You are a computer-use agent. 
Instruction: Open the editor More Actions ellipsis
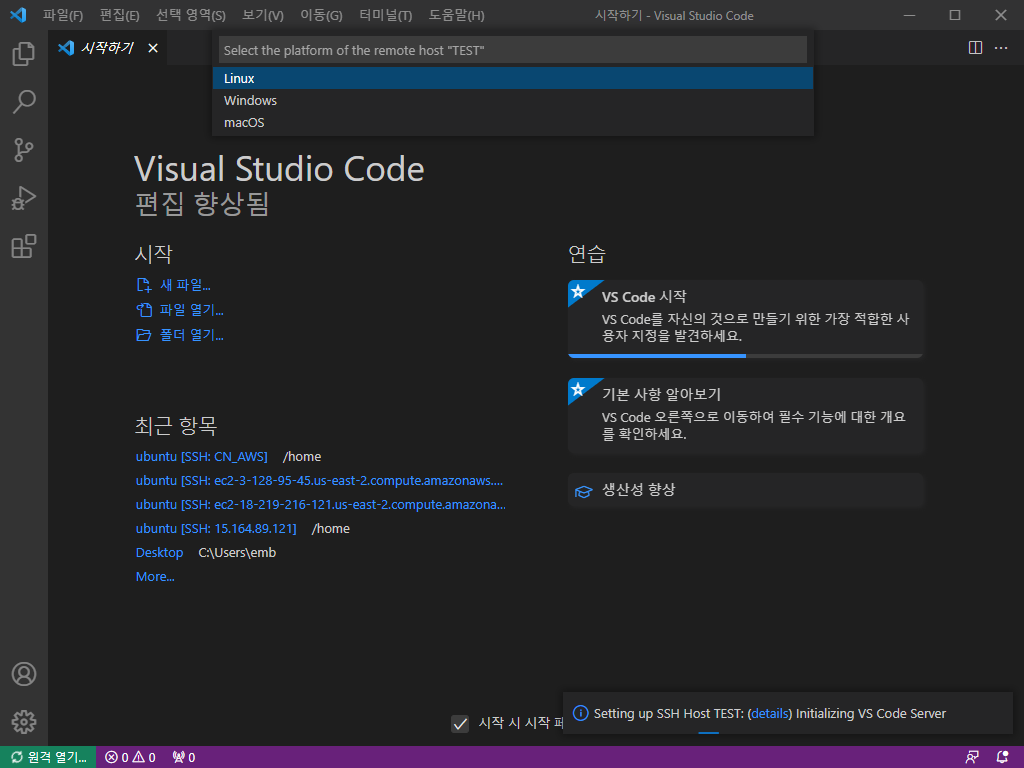tap(1000, 48)
